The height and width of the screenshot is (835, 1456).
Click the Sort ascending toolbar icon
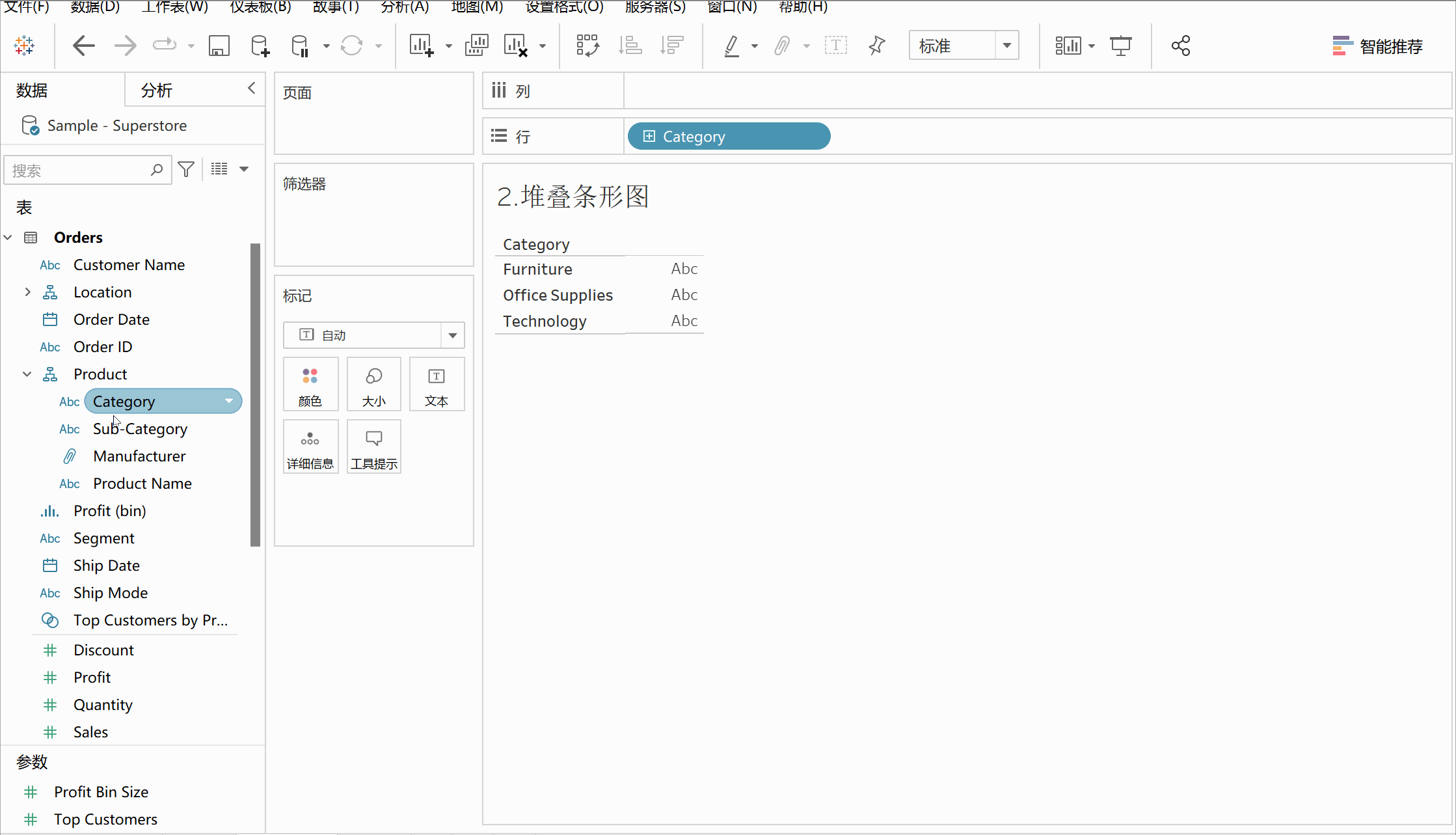(630, 46)
